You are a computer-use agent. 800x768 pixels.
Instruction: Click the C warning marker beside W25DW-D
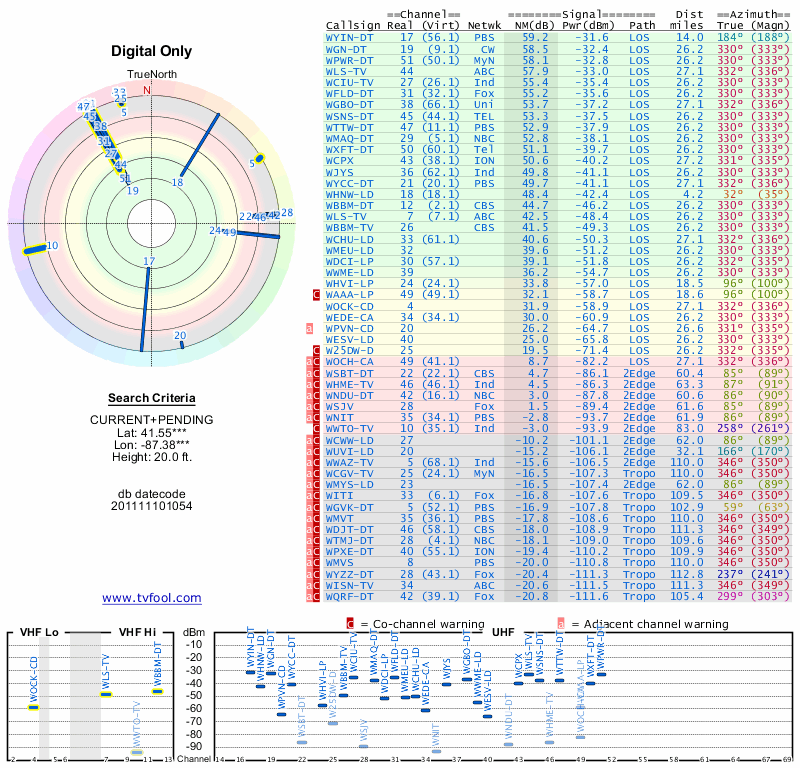(316, 351)
